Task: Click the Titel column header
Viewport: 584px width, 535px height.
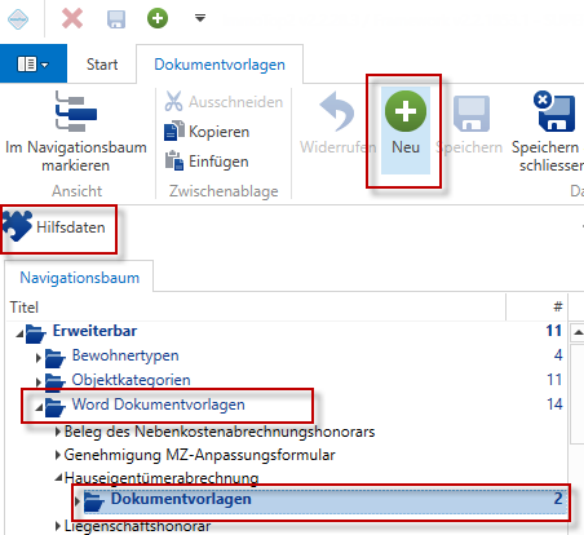Action: 24,307
